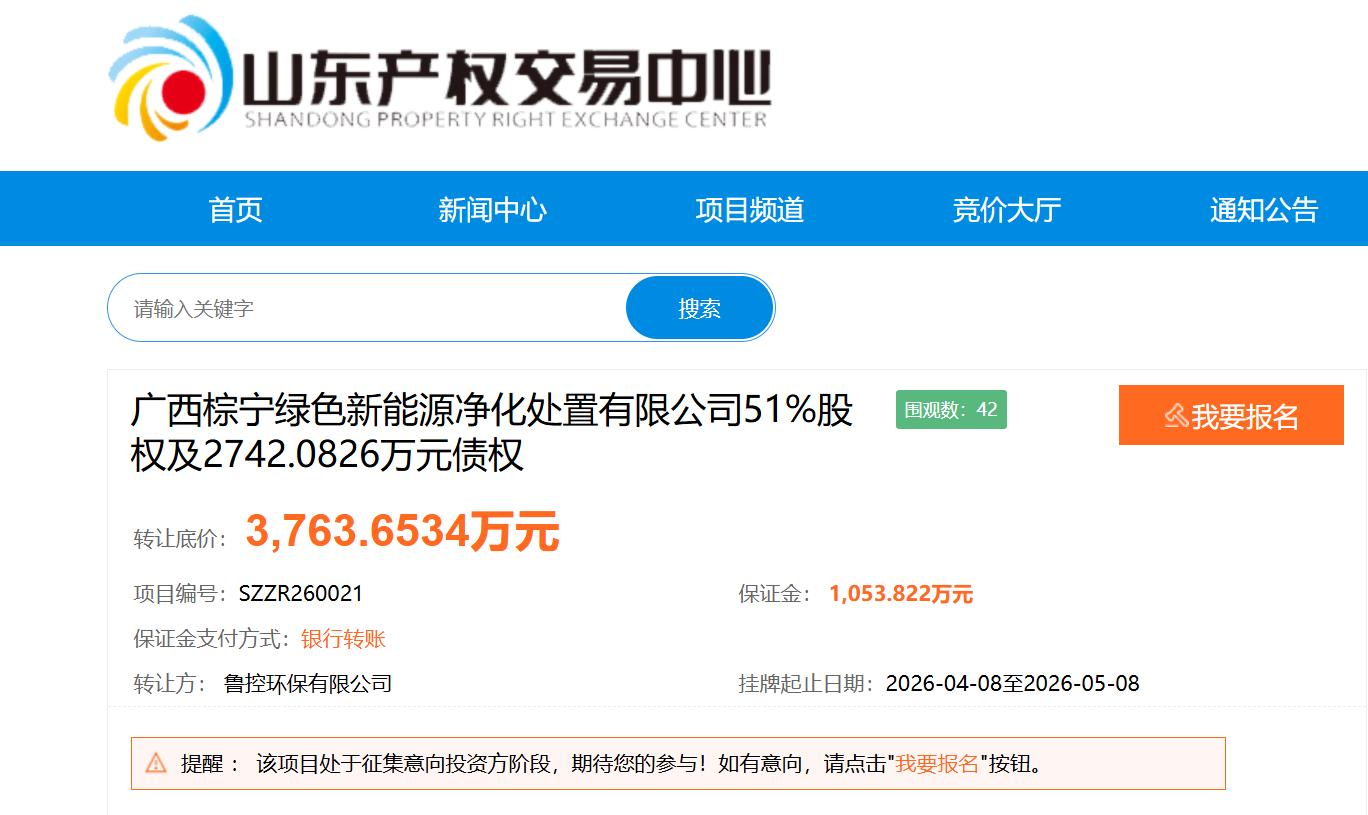Click the 银行转账 payment method text

343,639
